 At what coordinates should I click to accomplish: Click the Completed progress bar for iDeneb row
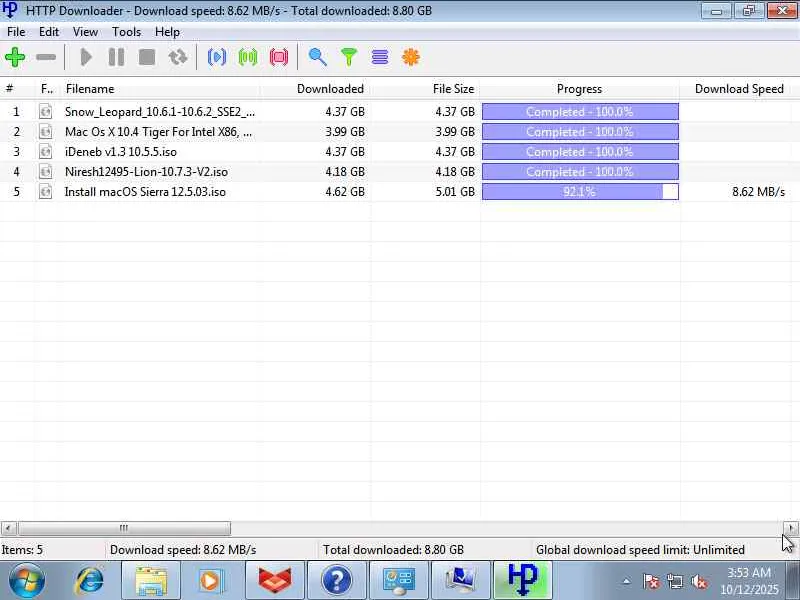[580, 152]
